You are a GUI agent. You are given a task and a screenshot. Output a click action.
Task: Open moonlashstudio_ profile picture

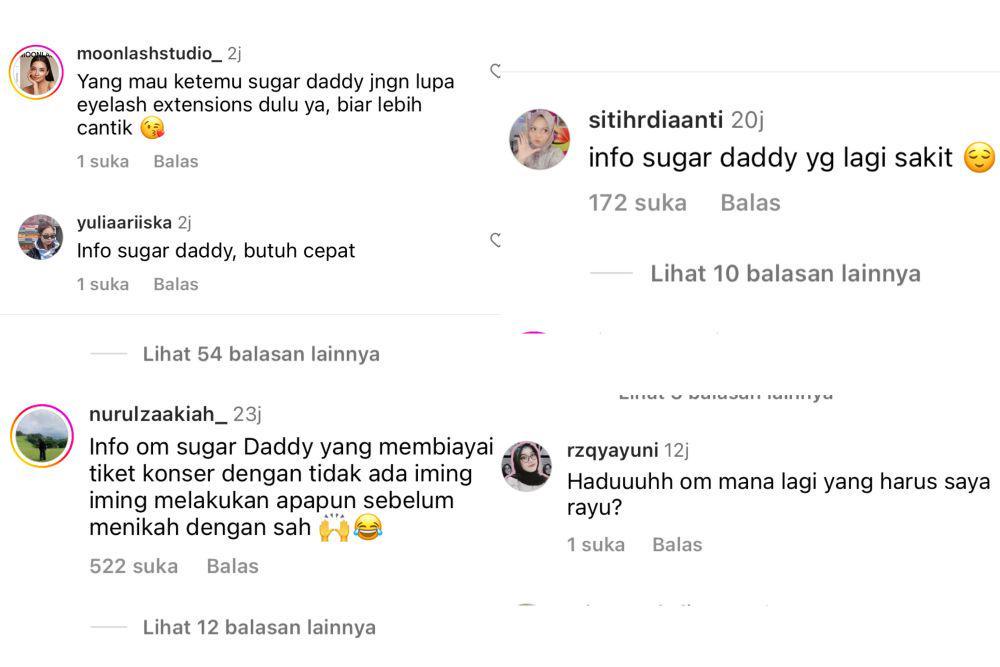click(x=36, y=72)
